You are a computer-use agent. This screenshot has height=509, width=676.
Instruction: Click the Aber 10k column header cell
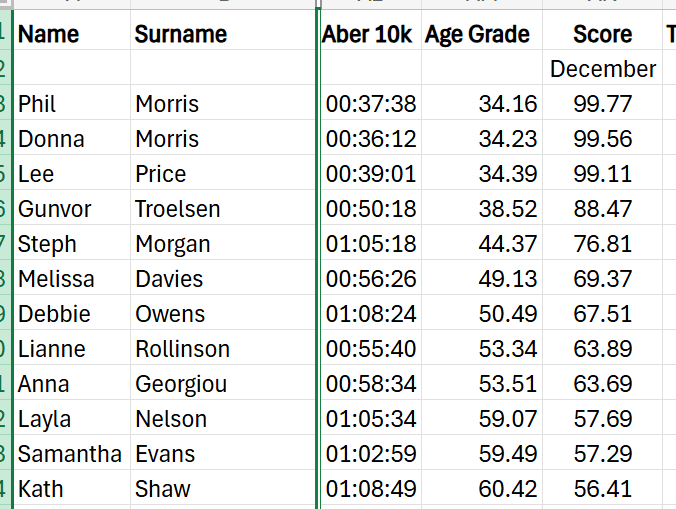coord(367,34)
